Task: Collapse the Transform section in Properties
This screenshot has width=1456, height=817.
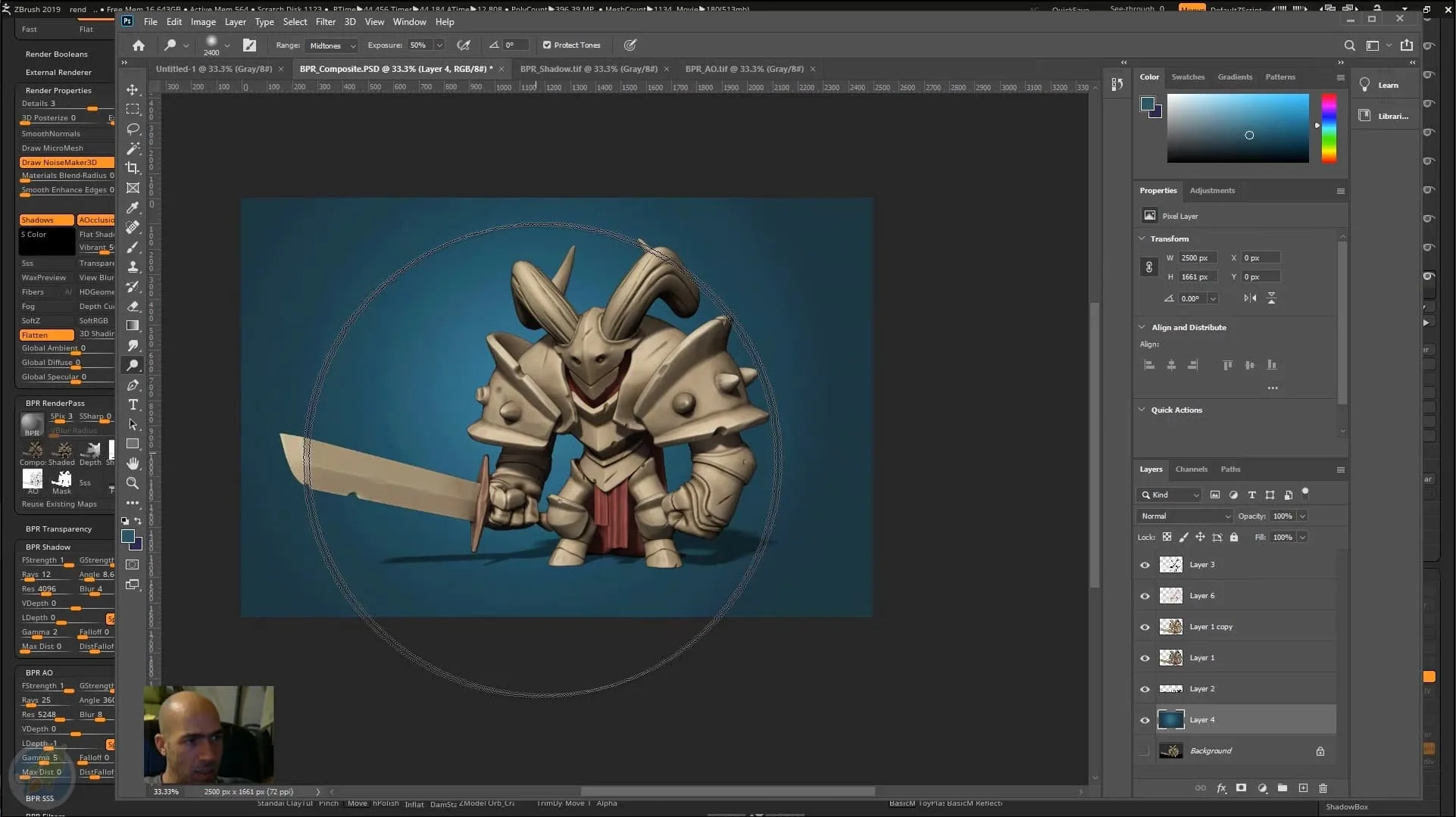Action: pyautogui.click(x=1142, y=239)
